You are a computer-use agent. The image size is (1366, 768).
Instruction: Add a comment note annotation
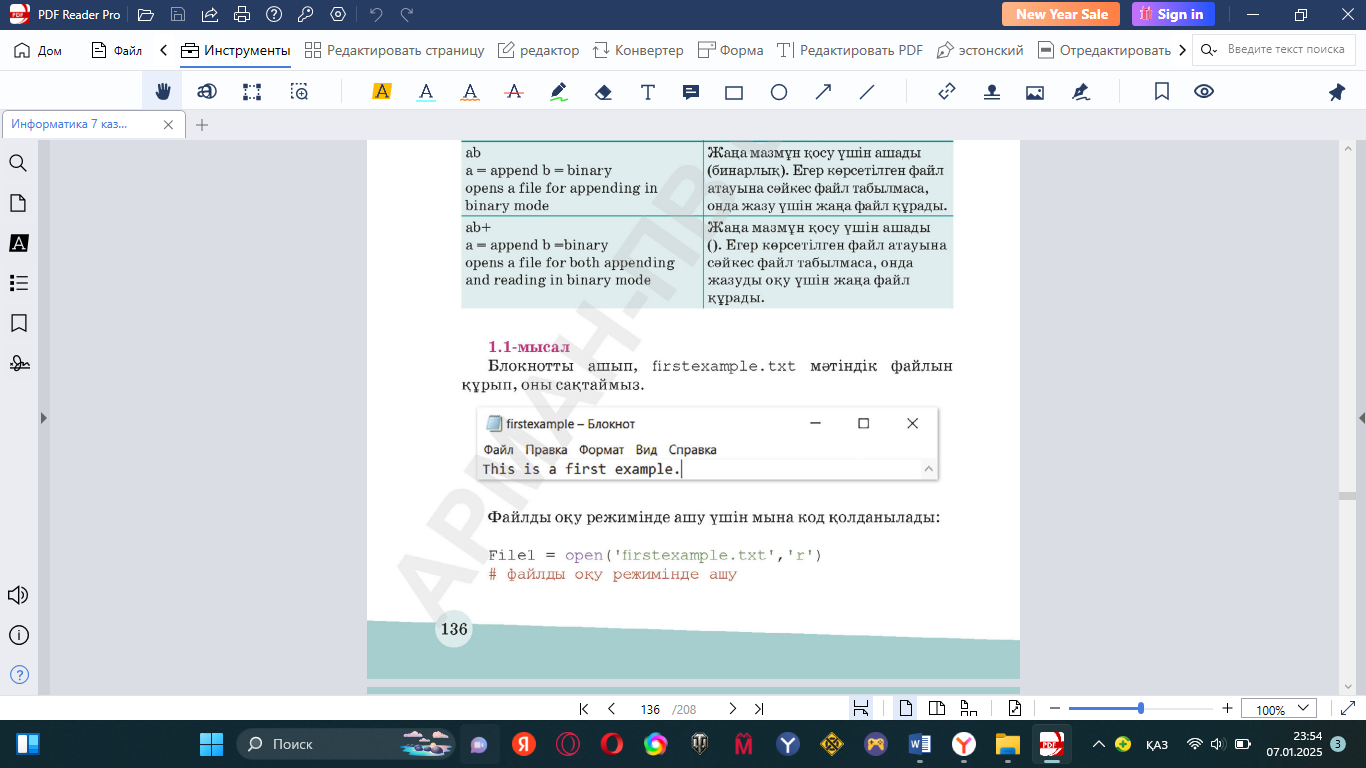tap(690, 92)
